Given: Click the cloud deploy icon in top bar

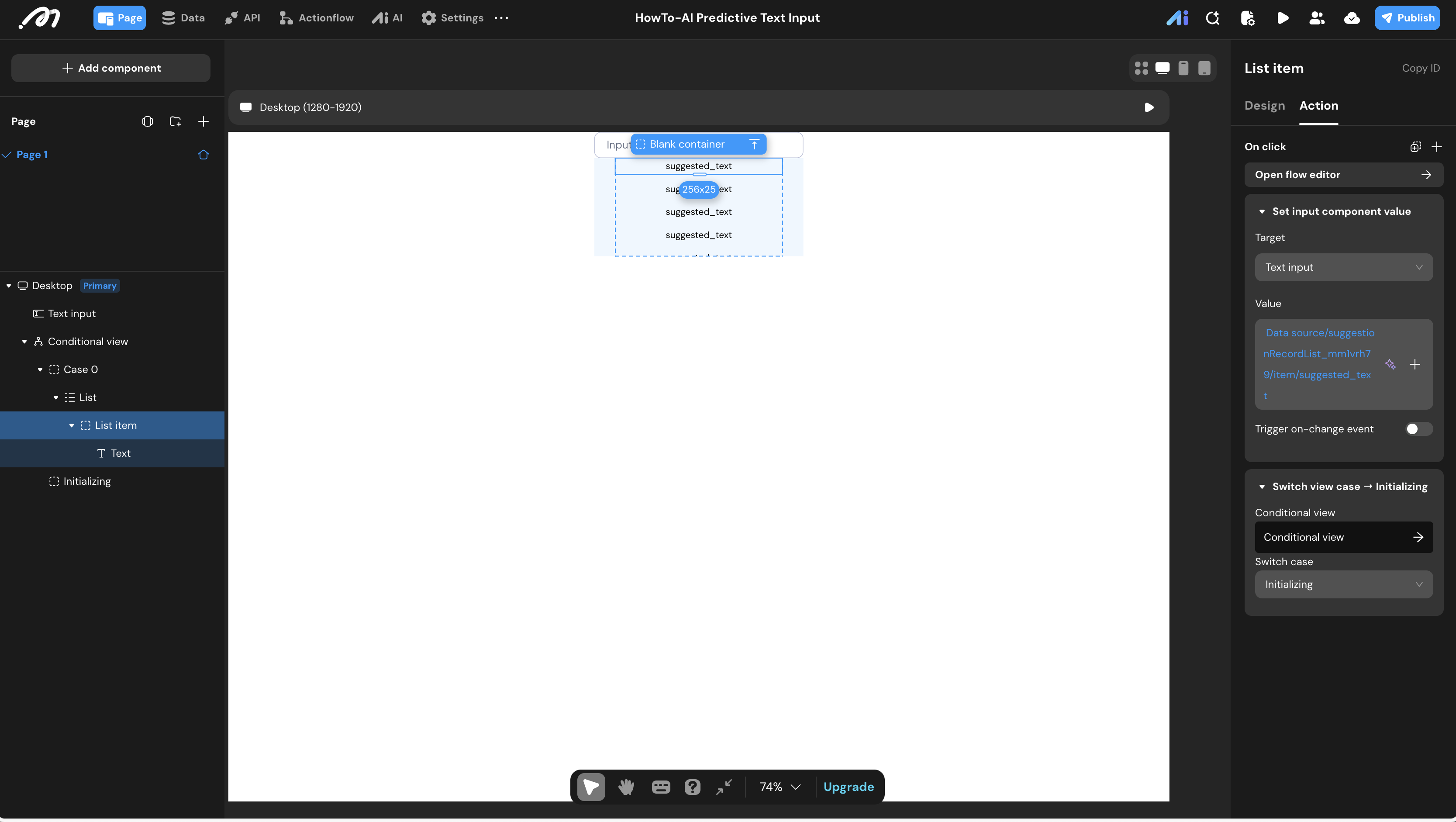Looking at the screenshot, I should pos(1352,18).
